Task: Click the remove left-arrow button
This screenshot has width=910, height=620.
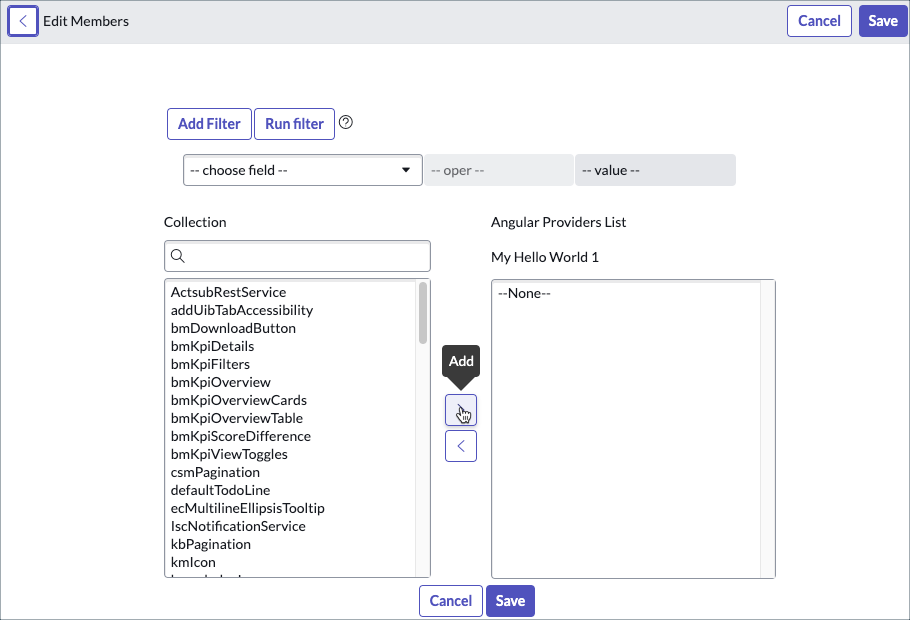Action: 461,445
